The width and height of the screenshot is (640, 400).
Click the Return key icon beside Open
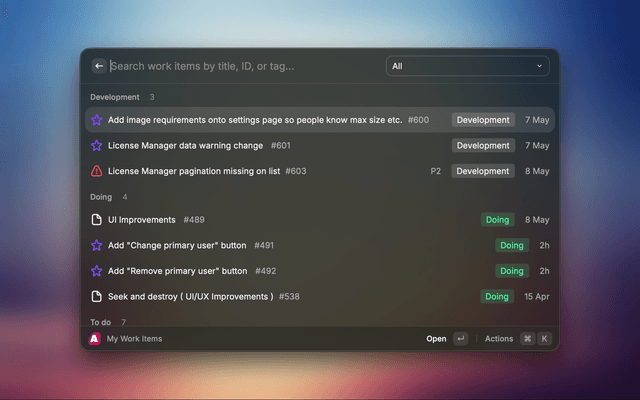click(460, 338)
